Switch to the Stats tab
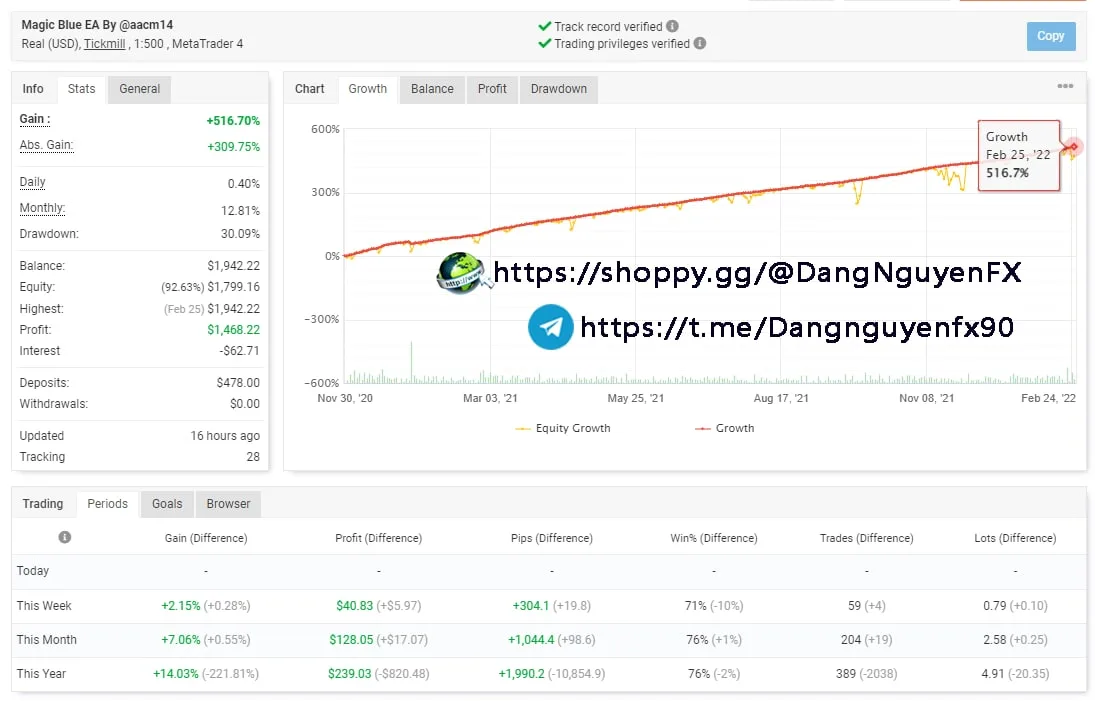The width and height of the screenshot is (1095, 701). click(x=81, y=89)
